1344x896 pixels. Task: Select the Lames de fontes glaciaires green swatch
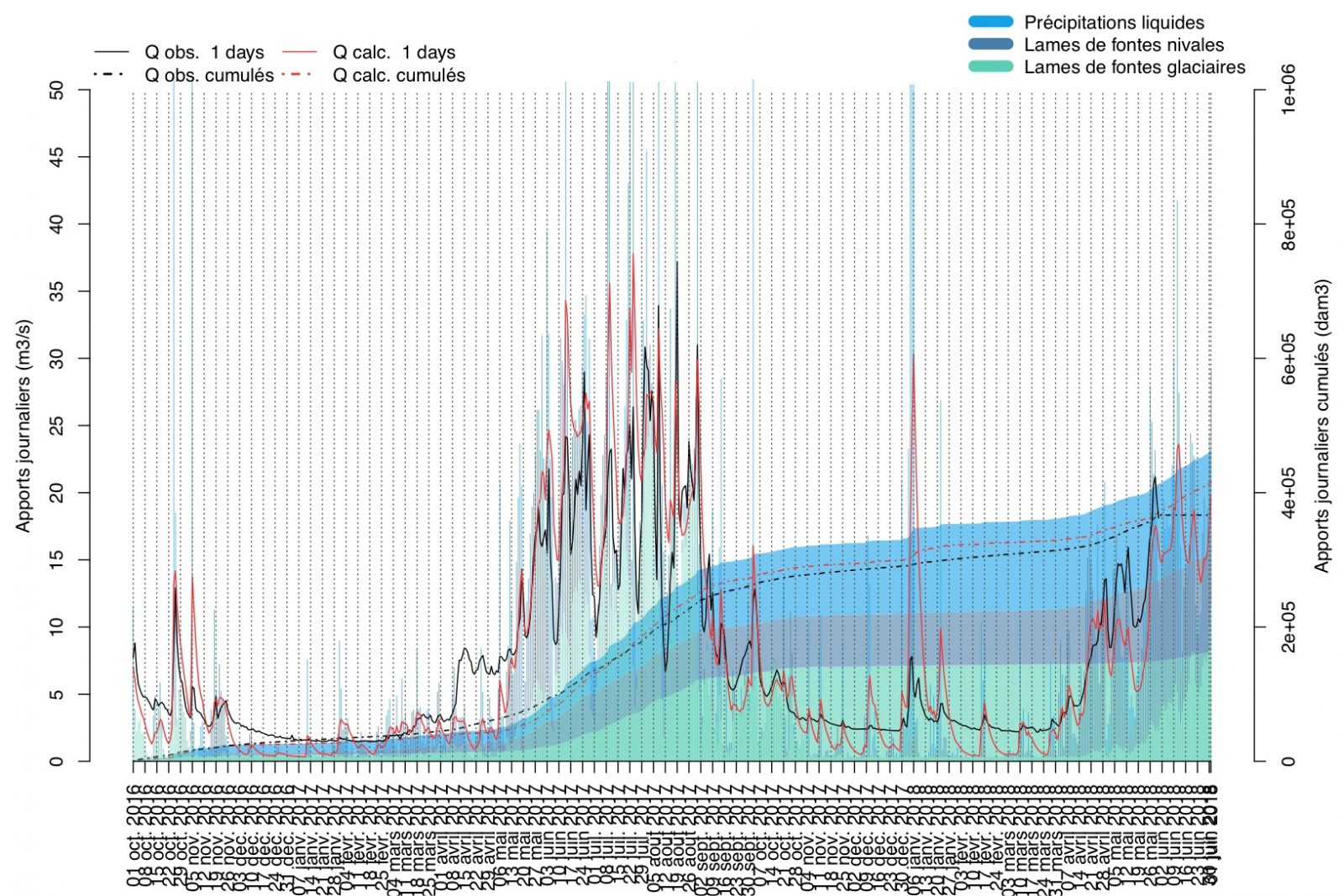click(x=990, y=66)
